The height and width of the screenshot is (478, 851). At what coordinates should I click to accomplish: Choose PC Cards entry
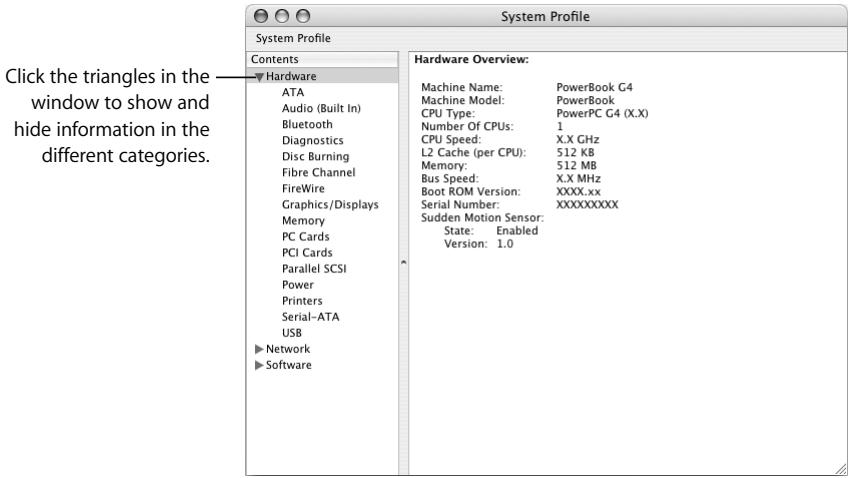(x=306, y=237)
